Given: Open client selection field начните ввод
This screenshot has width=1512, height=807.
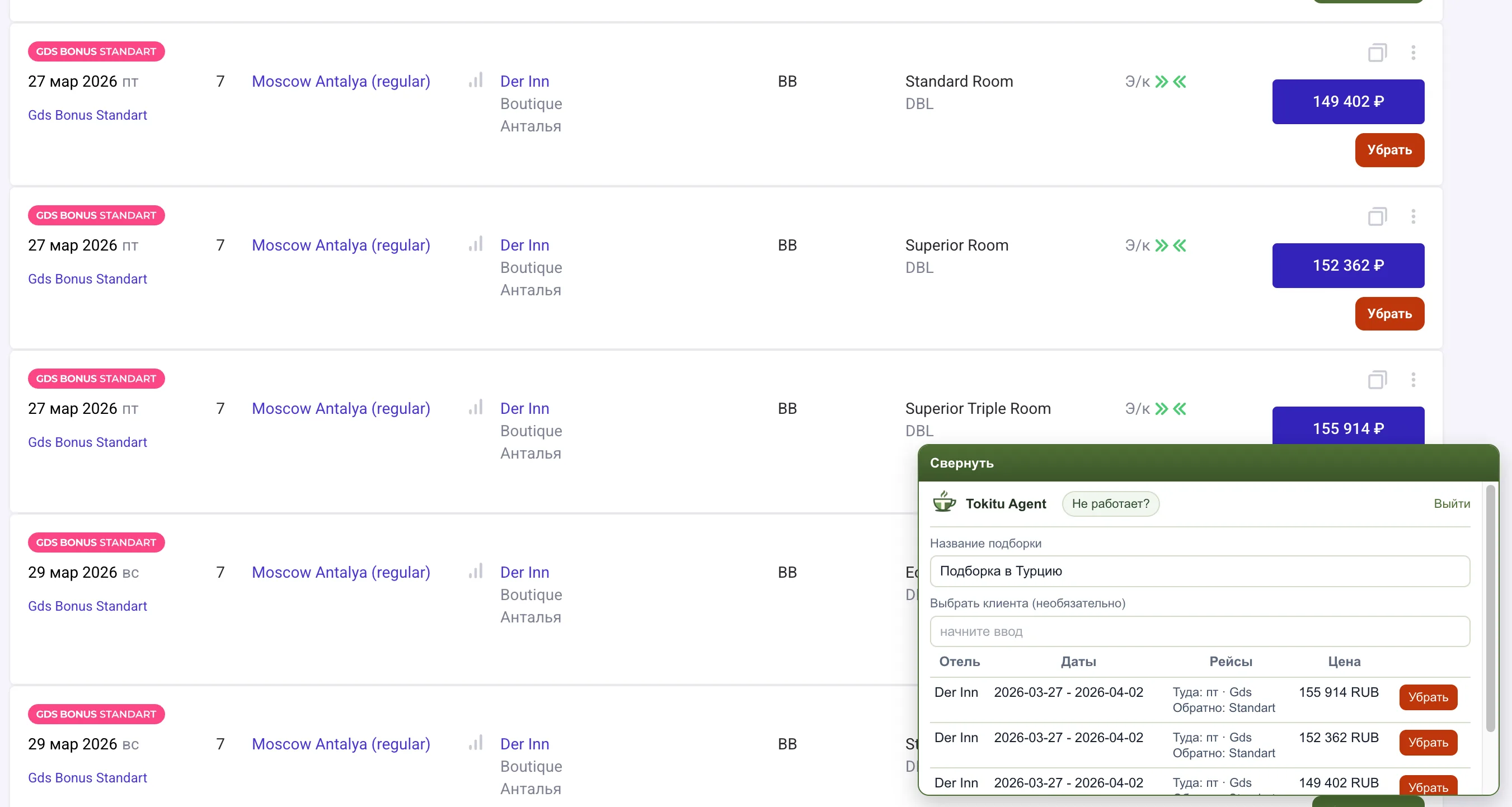Looking at the screenshot, I should tap(1199, 631).
